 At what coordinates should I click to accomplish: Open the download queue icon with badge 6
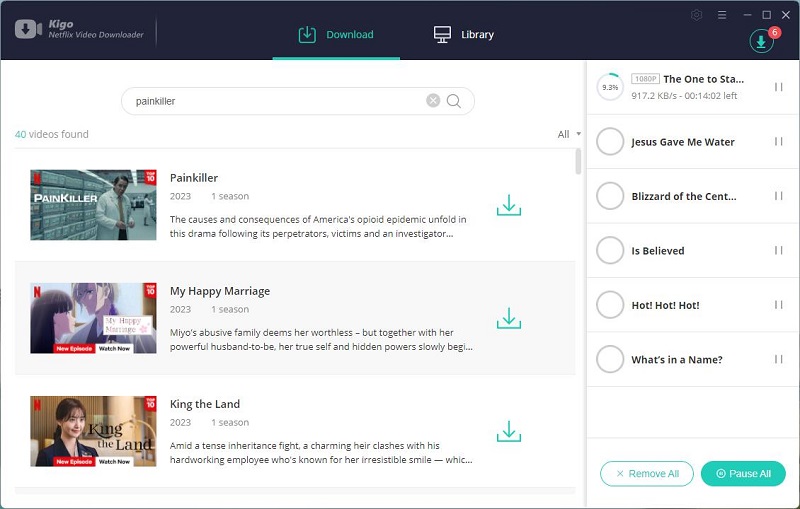point(761,42)
